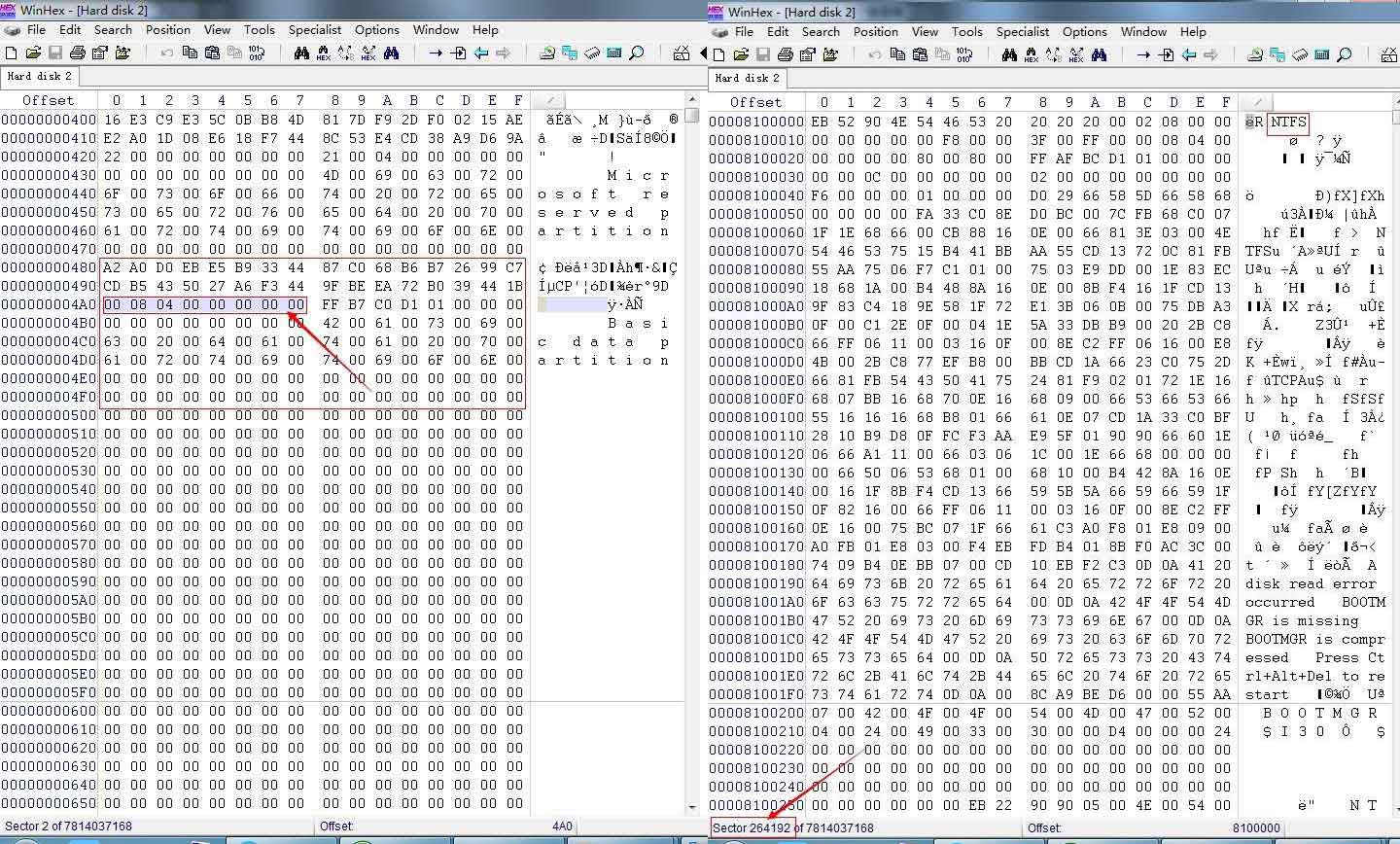Click pencil button beside right column header
This screenshot has width=1400, height=844.
pyautogui.click(x=1257, y=102)
